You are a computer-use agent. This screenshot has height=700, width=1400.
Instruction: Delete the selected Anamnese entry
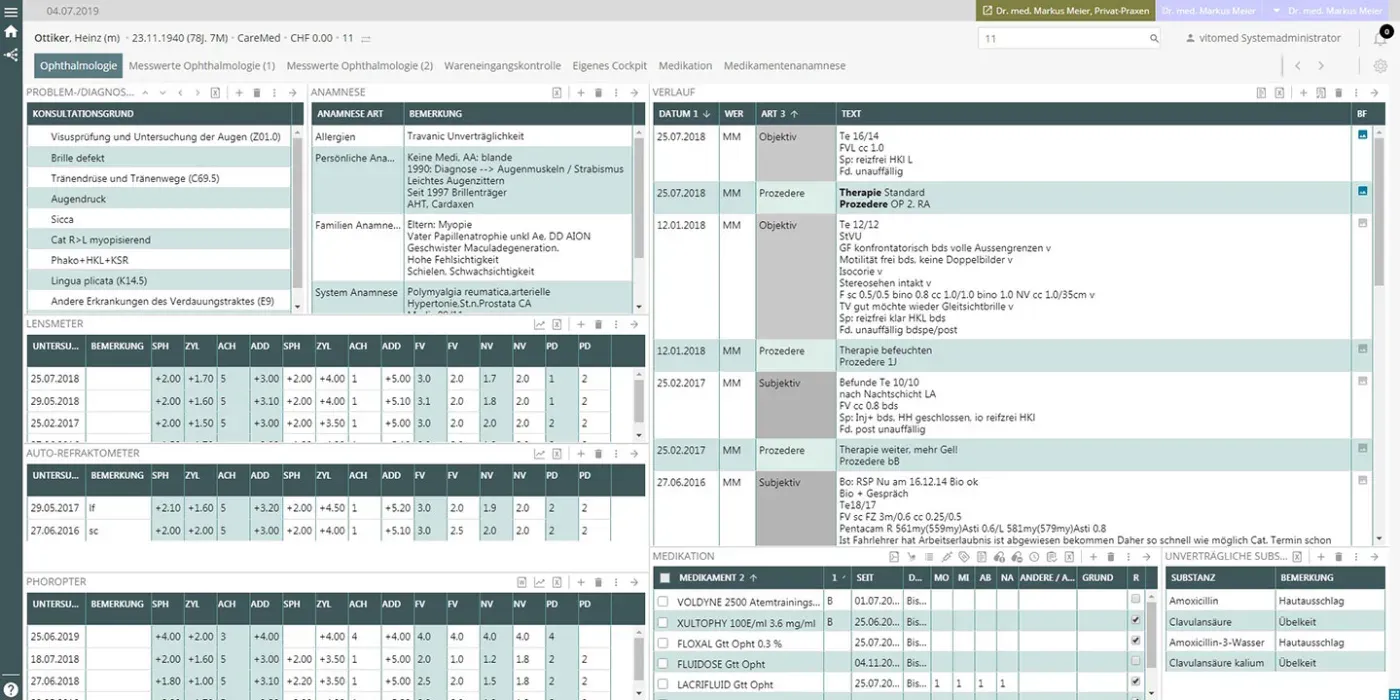[598, 92]
